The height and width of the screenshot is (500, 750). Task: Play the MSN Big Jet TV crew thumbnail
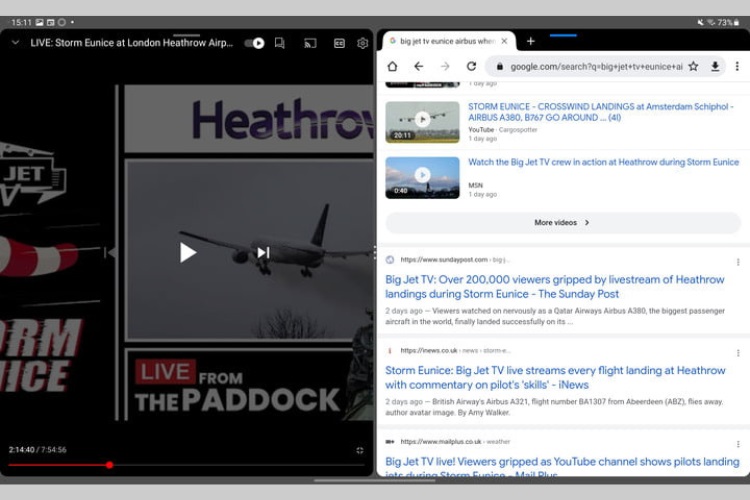422,178
